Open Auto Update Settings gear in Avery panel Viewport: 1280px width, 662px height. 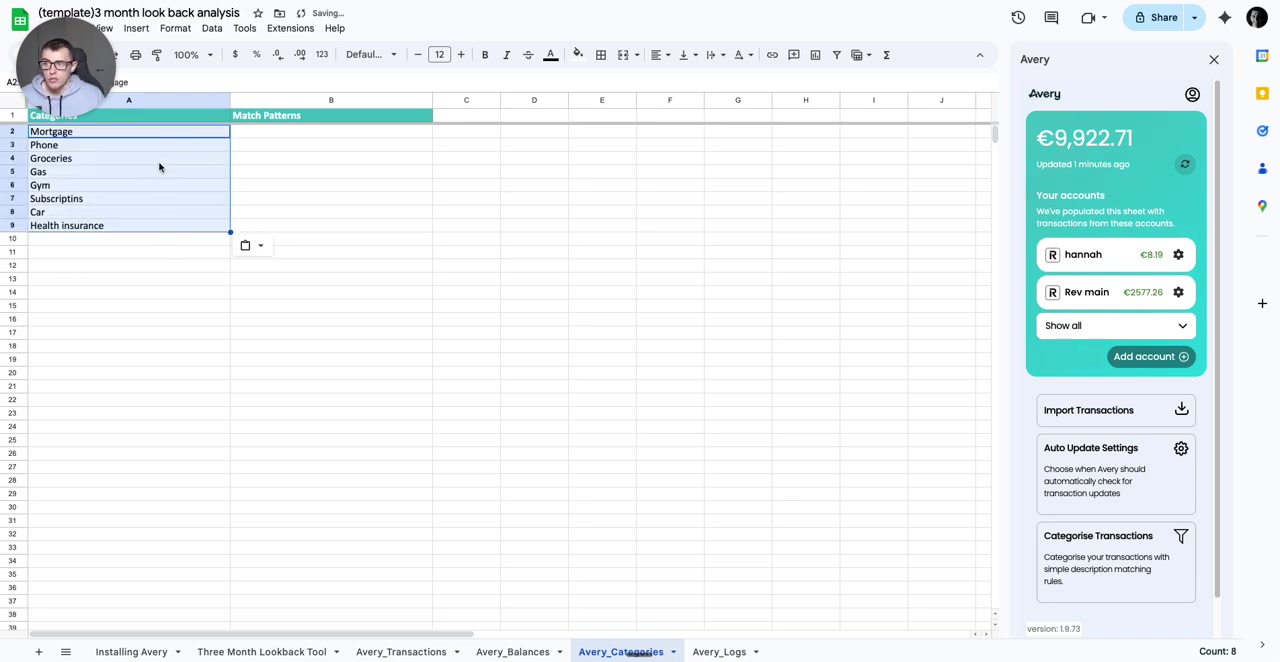[1181, 448]
